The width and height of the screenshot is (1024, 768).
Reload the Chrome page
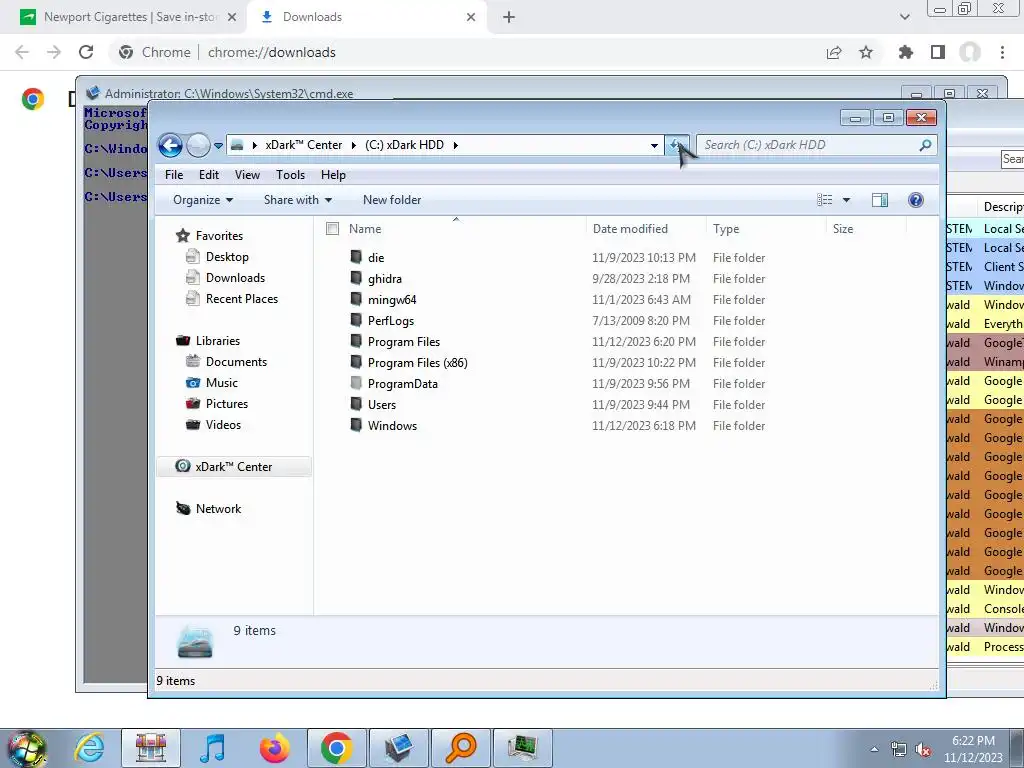point(86,52)
